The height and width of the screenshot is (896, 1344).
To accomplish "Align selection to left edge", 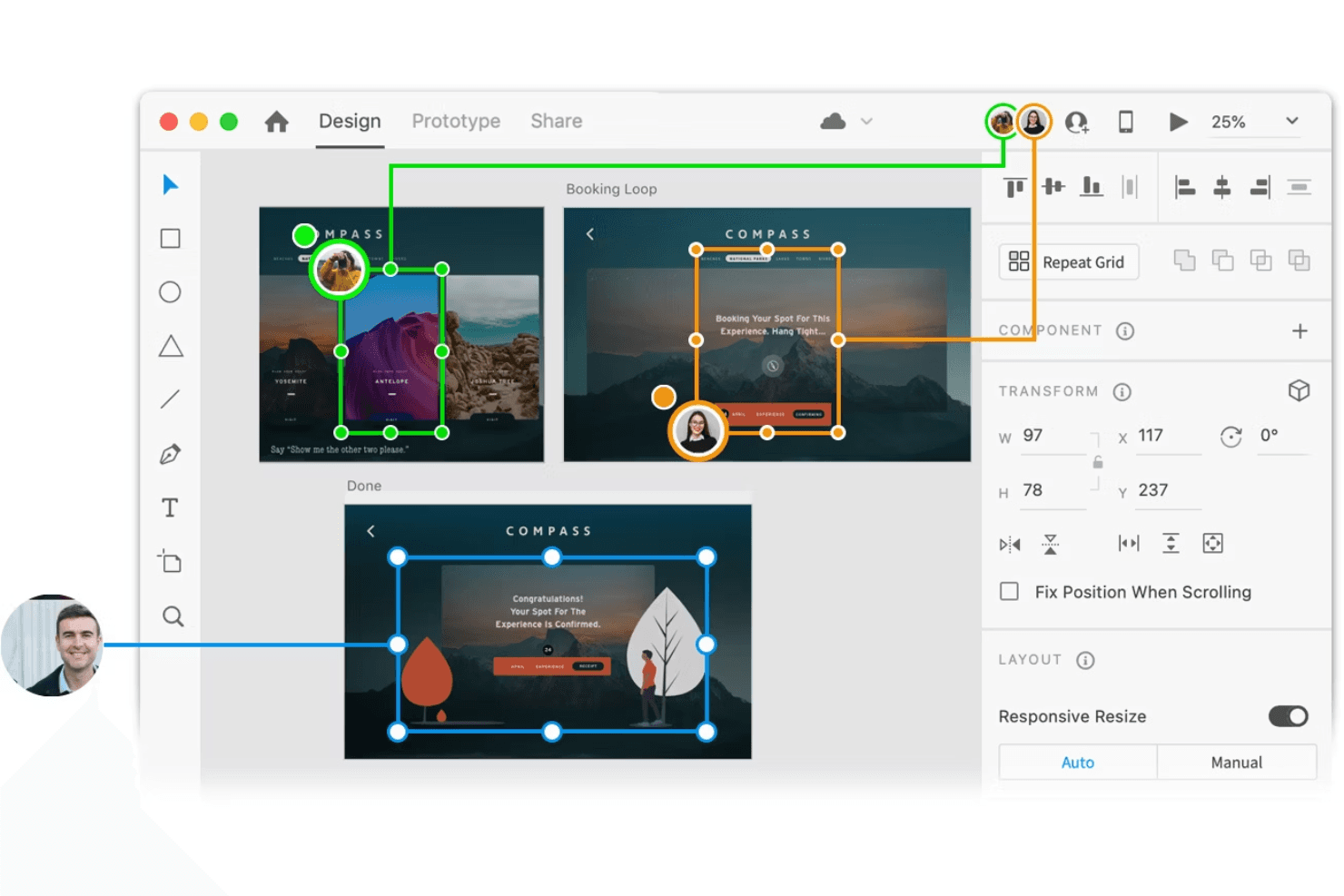I will point(1184,188).
